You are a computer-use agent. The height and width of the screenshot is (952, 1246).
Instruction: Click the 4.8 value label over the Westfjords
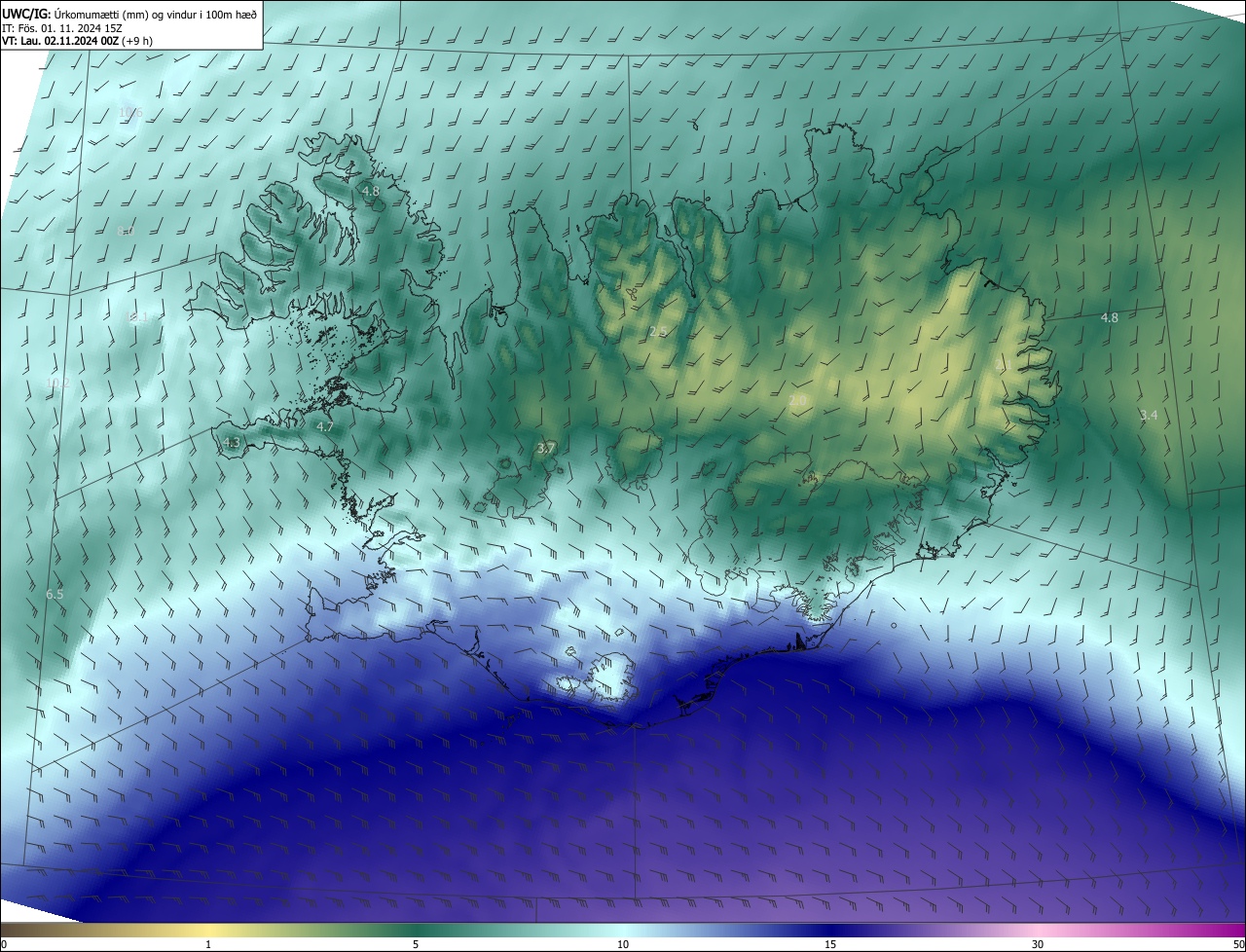370,192
